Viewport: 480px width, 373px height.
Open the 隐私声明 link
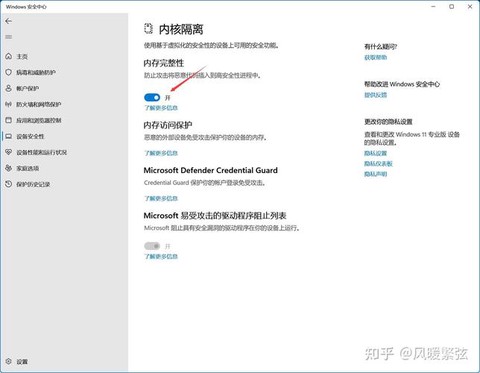376,174
